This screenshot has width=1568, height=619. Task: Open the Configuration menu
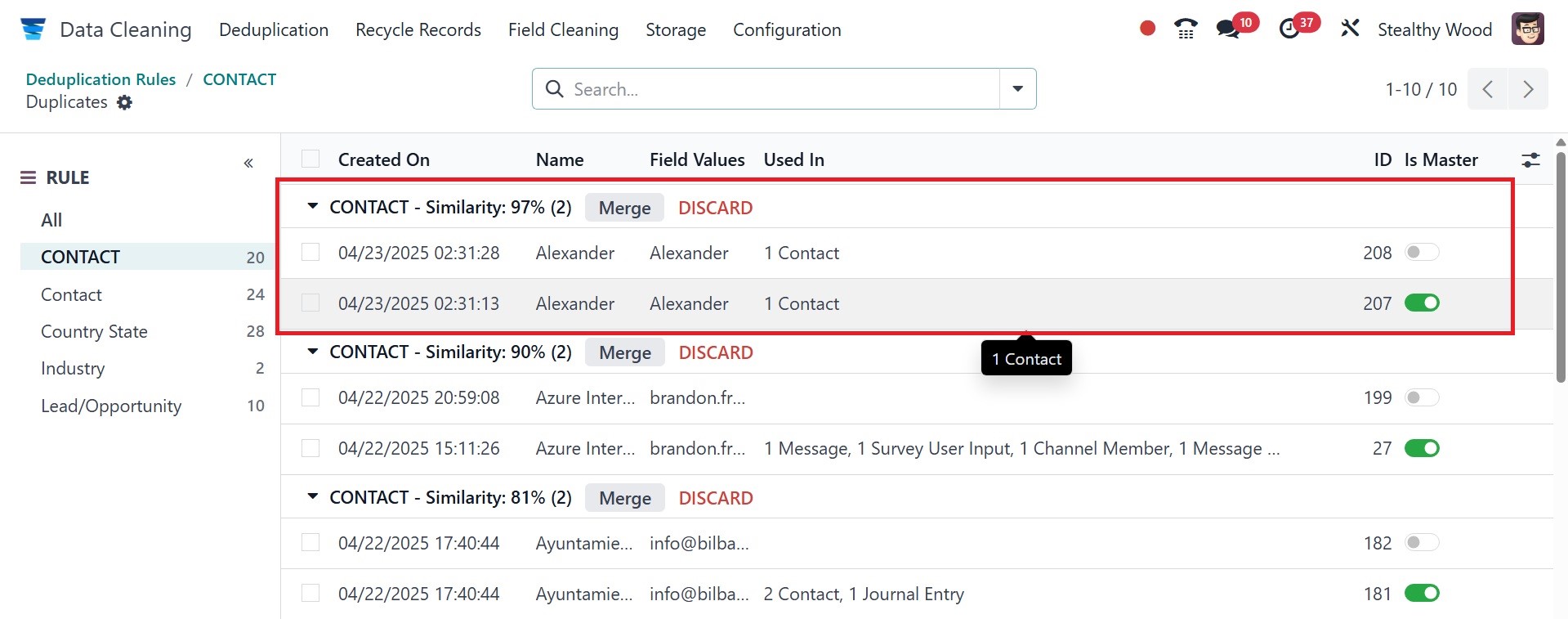click(x=787, y=29)
